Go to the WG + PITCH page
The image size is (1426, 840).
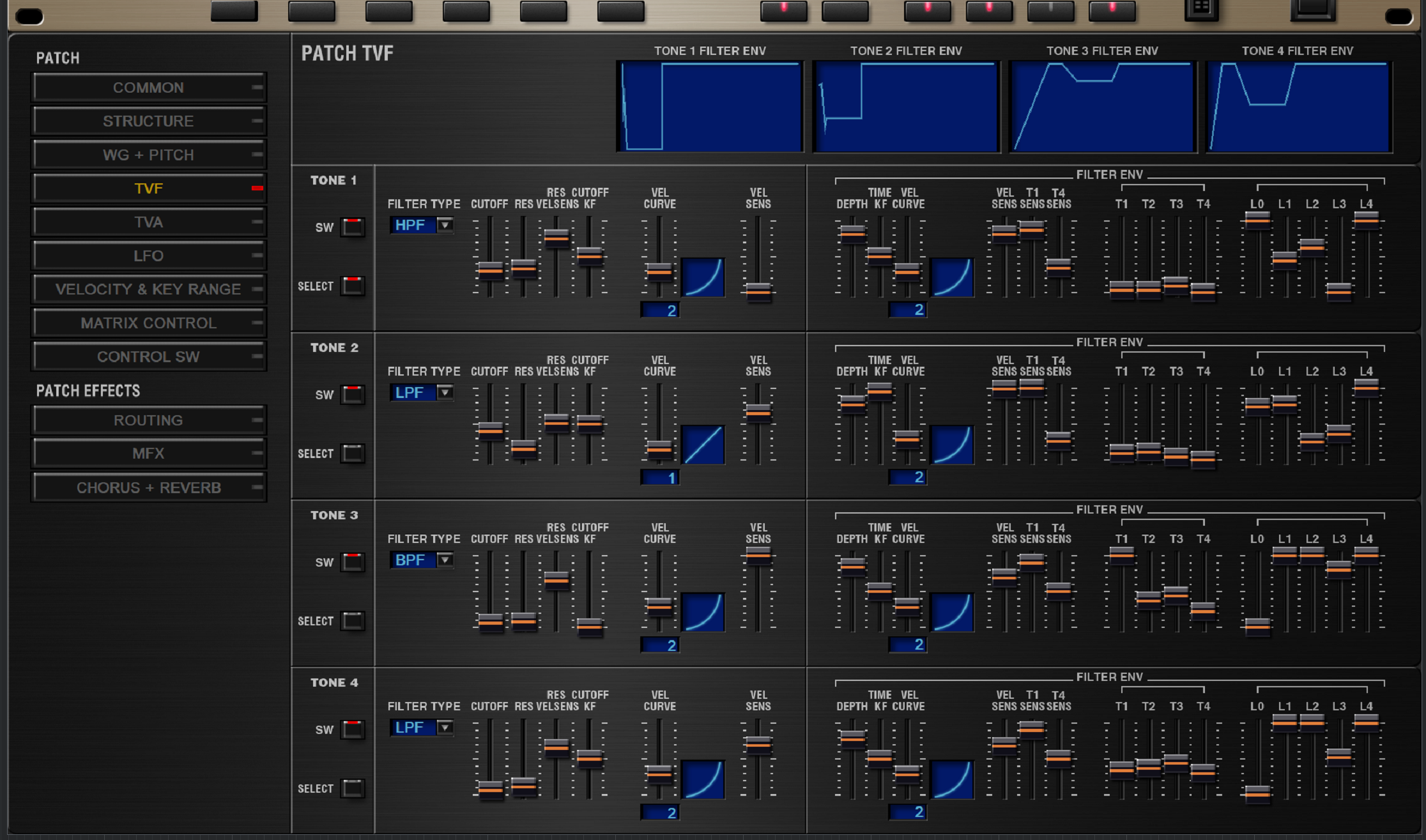click(x=148, y=155)
